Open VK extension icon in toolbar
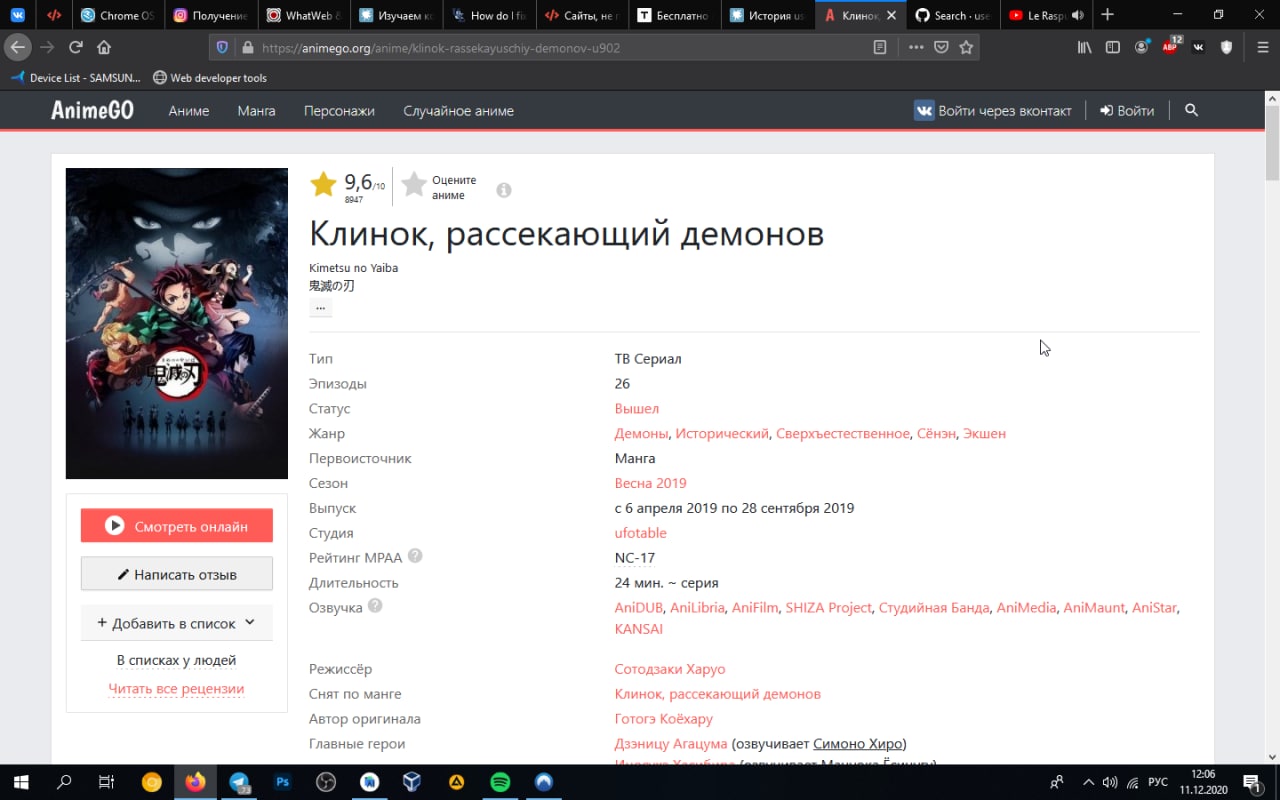Screen dimensions: 1280x800 tap(1198, 47)
